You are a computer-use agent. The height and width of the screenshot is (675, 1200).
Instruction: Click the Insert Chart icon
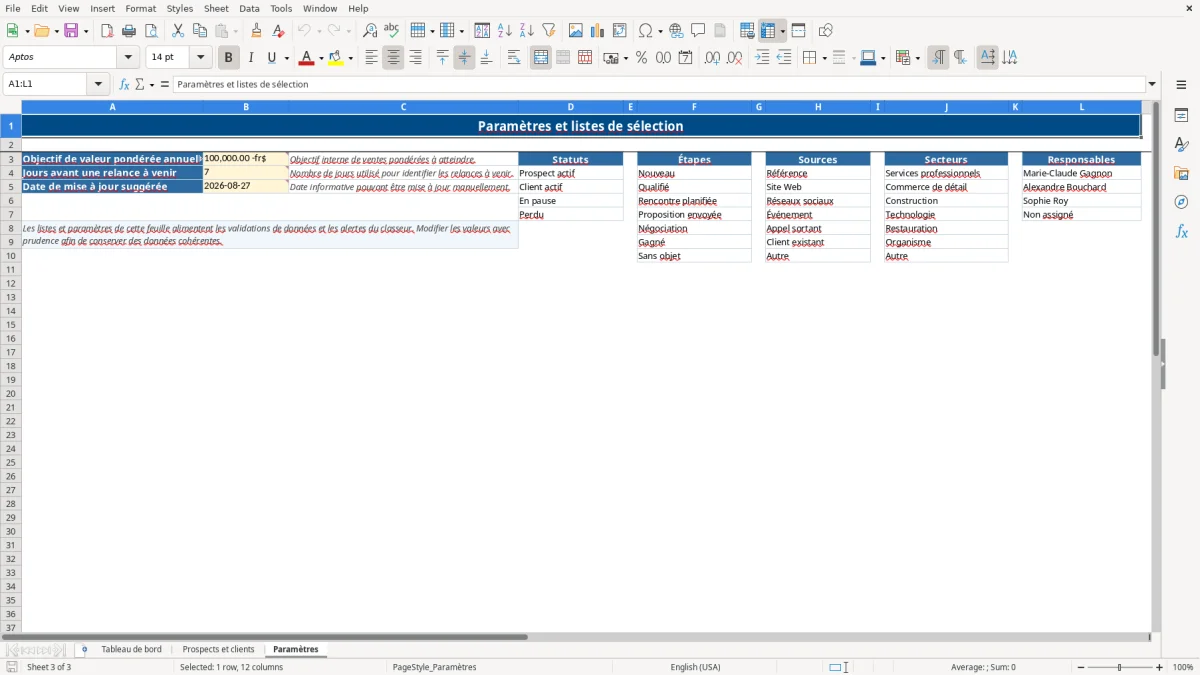coord(597,31)
